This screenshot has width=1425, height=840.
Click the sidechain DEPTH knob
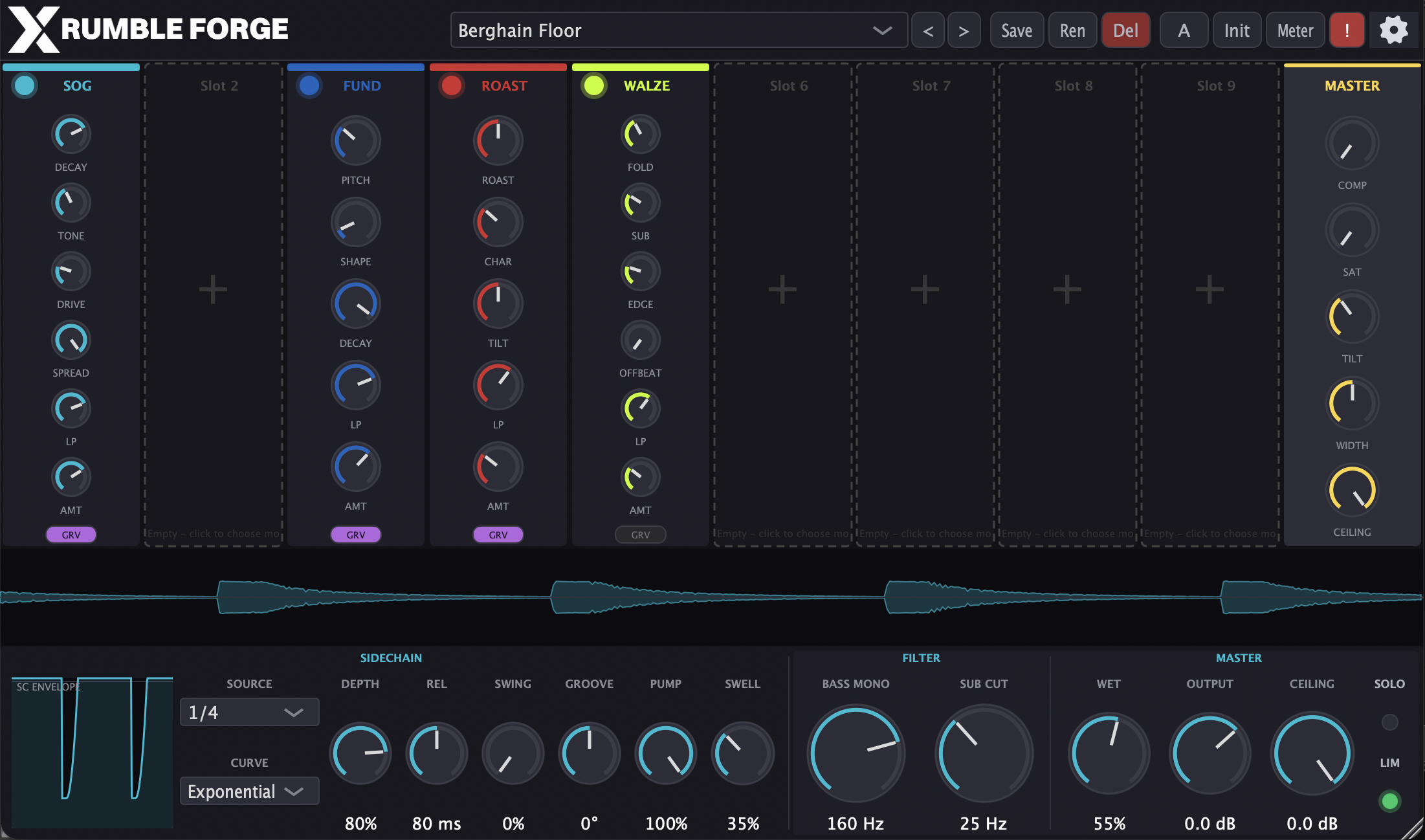point(360,753)
